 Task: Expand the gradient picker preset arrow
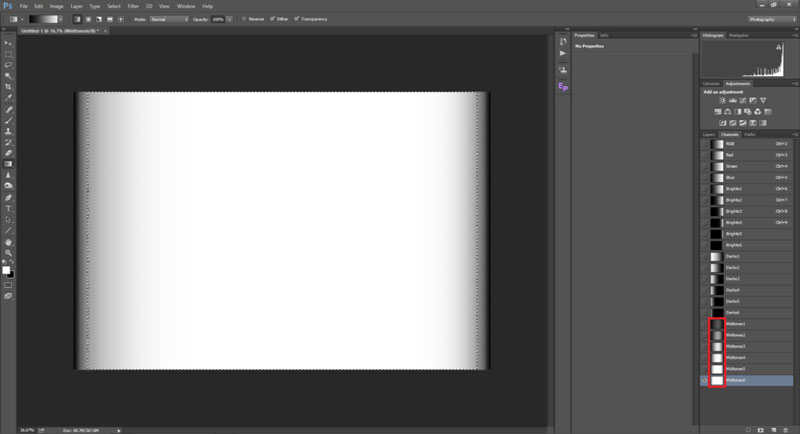tap(61, 19)
